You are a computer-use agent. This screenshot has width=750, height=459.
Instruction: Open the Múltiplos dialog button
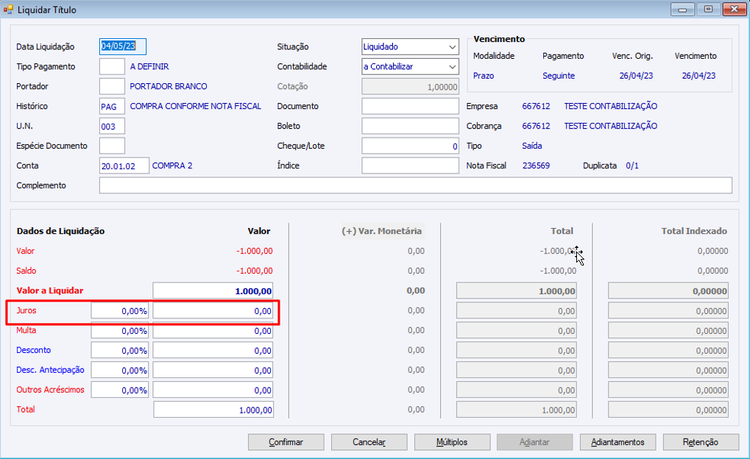point(452,441)
